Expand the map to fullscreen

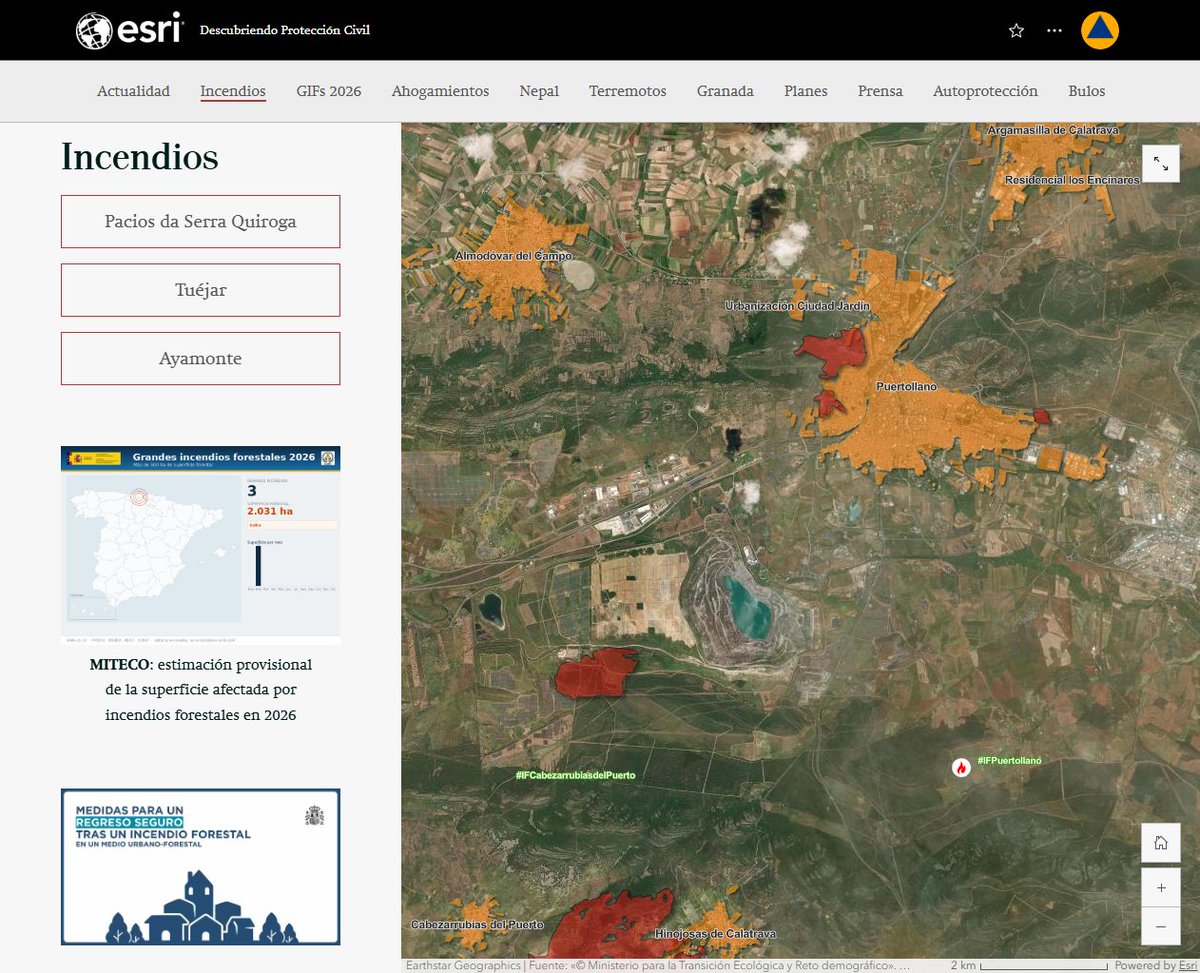click(1160, 163)
